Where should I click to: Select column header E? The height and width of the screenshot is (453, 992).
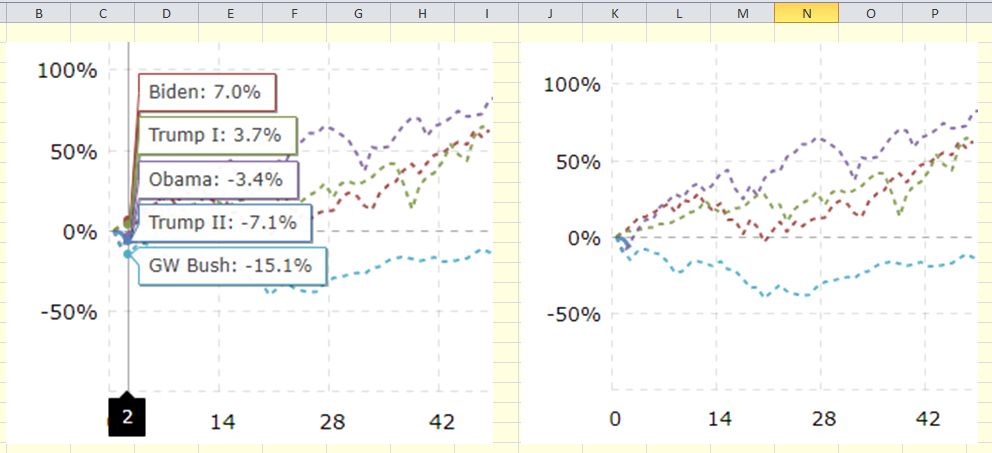[230, 12]
